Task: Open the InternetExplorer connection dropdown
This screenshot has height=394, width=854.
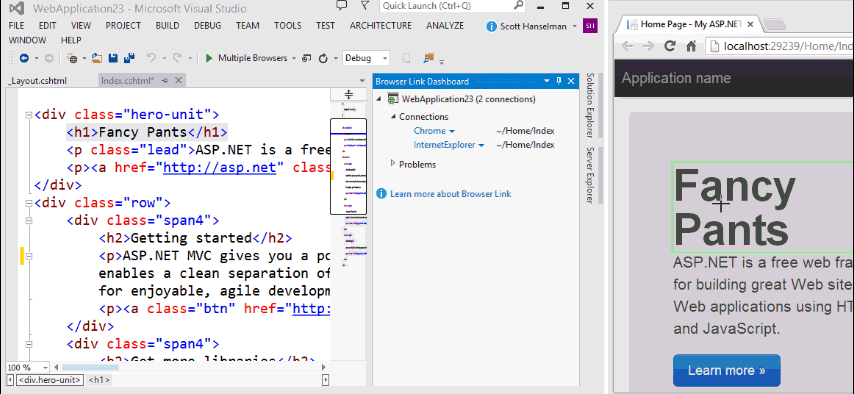Action: (481, 146)
